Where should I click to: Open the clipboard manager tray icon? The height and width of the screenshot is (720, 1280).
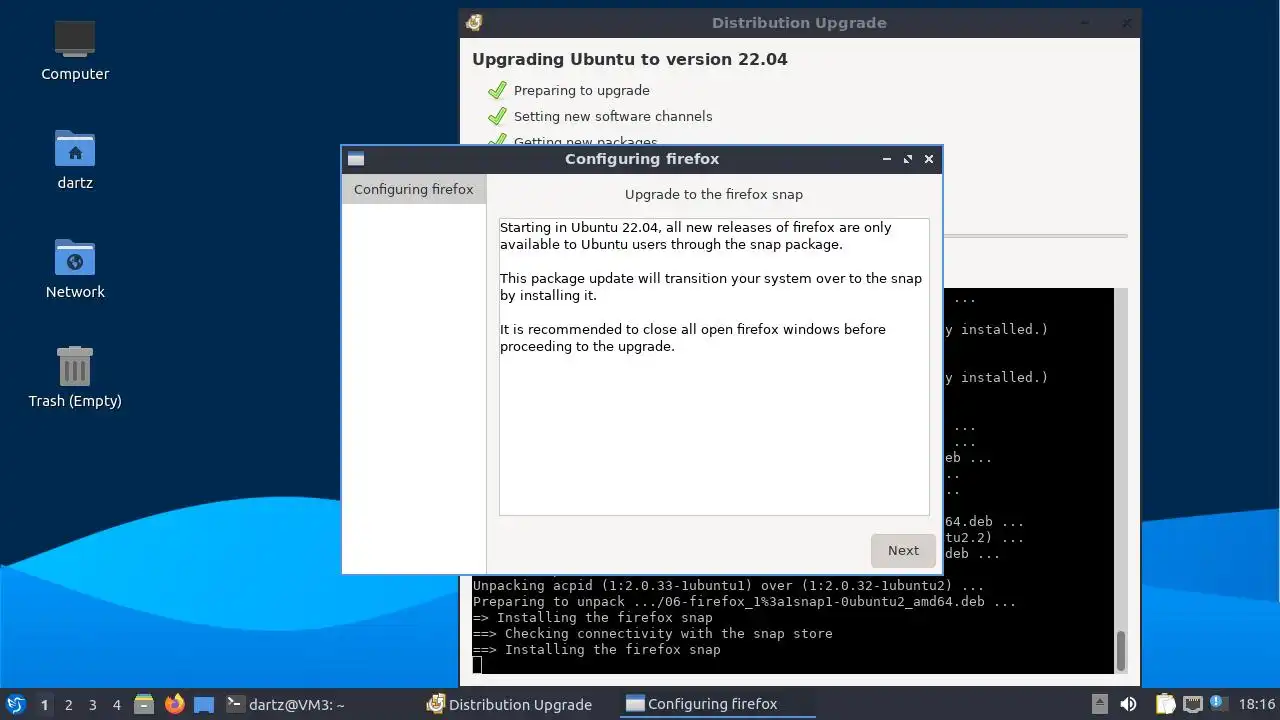click(x=1166, y=704)
